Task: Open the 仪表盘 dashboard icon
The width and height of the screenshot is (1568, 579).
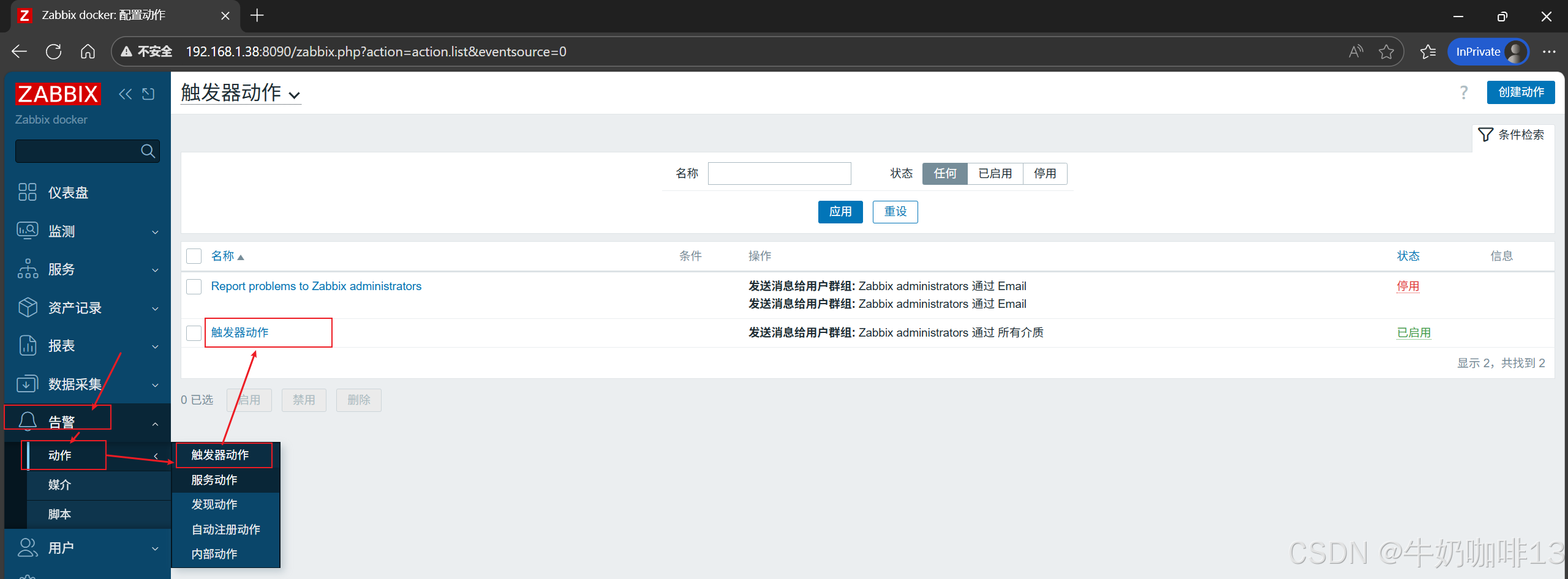Action: pyautogui.click(x=28, y=192)
